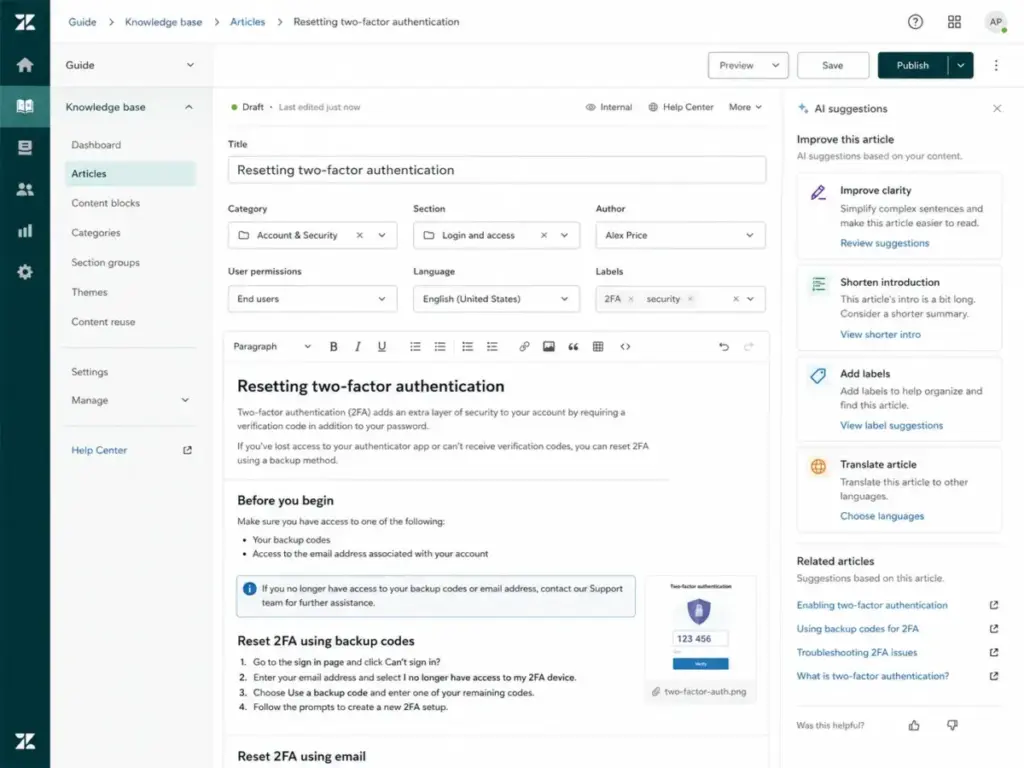Image resolution: width=1024 pixels, height=768 pixels.
Task: Open Themes page
Action: tap(89, 292)
